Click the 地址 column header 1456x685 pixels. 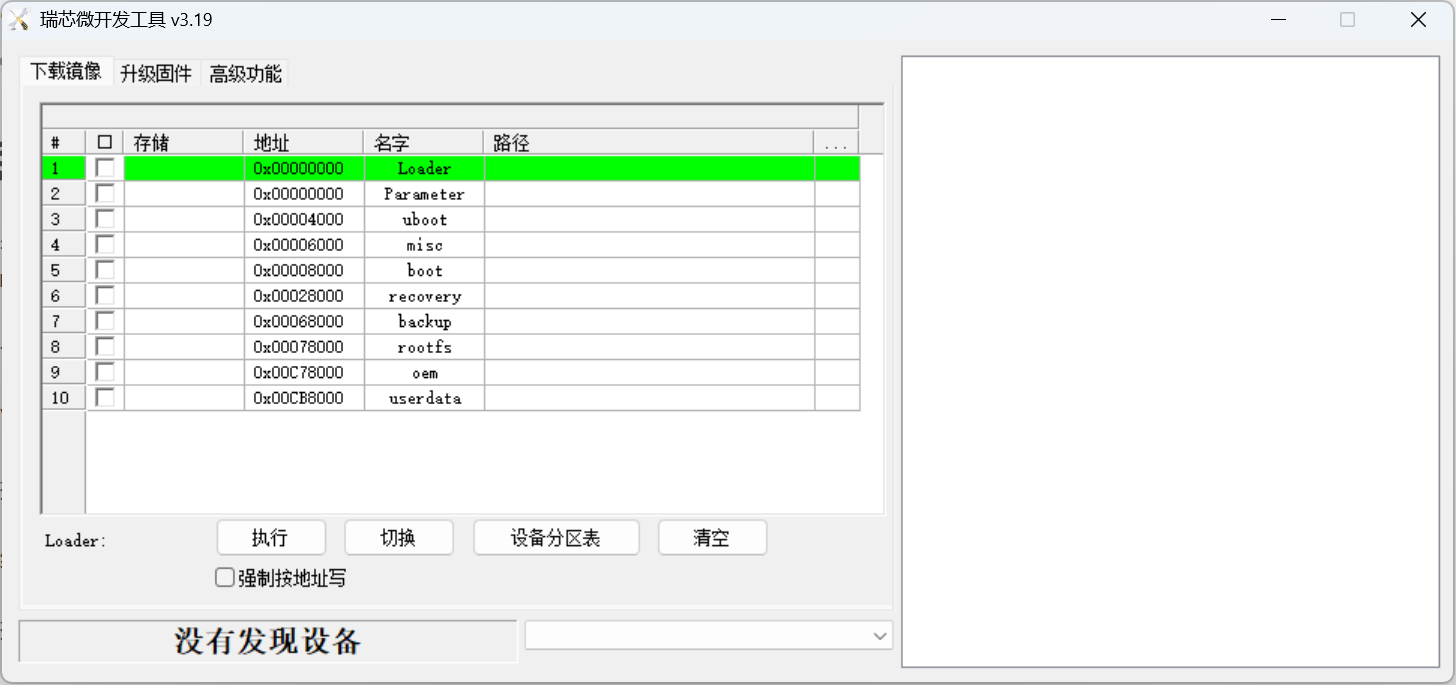304,143
